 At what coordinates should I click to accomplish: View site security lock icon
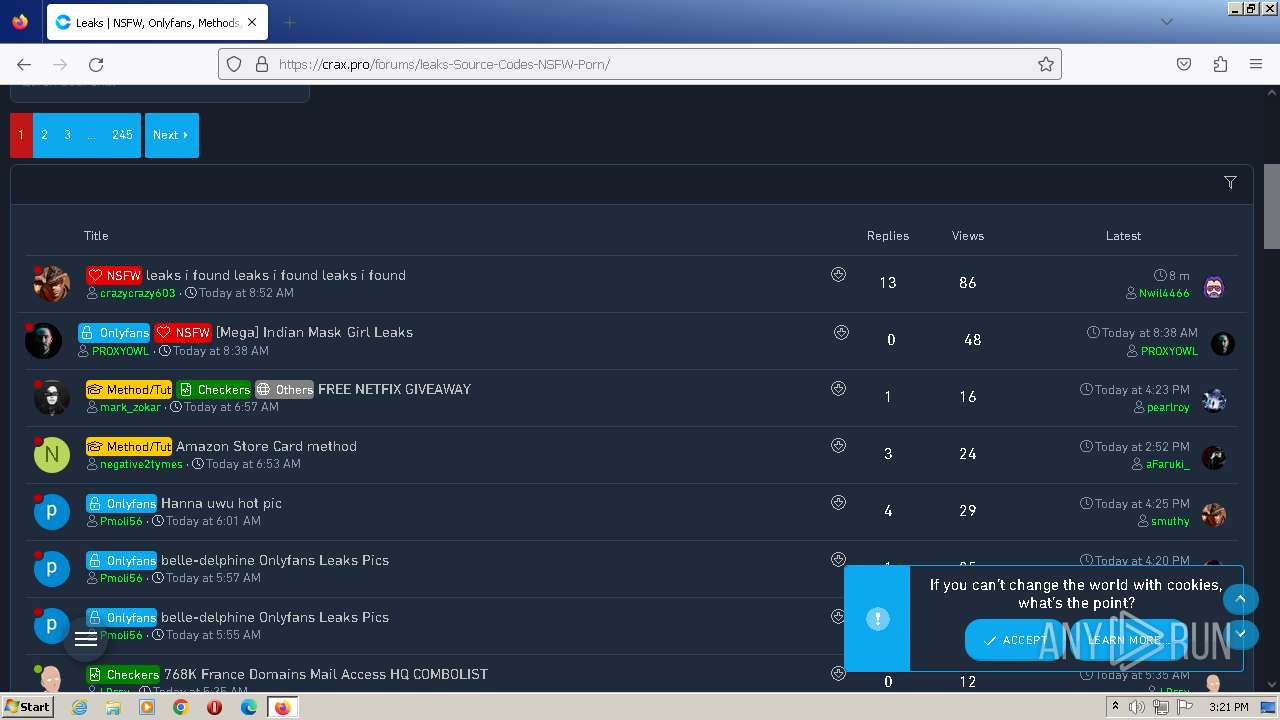pyautogui.click(x=262, y=64)
